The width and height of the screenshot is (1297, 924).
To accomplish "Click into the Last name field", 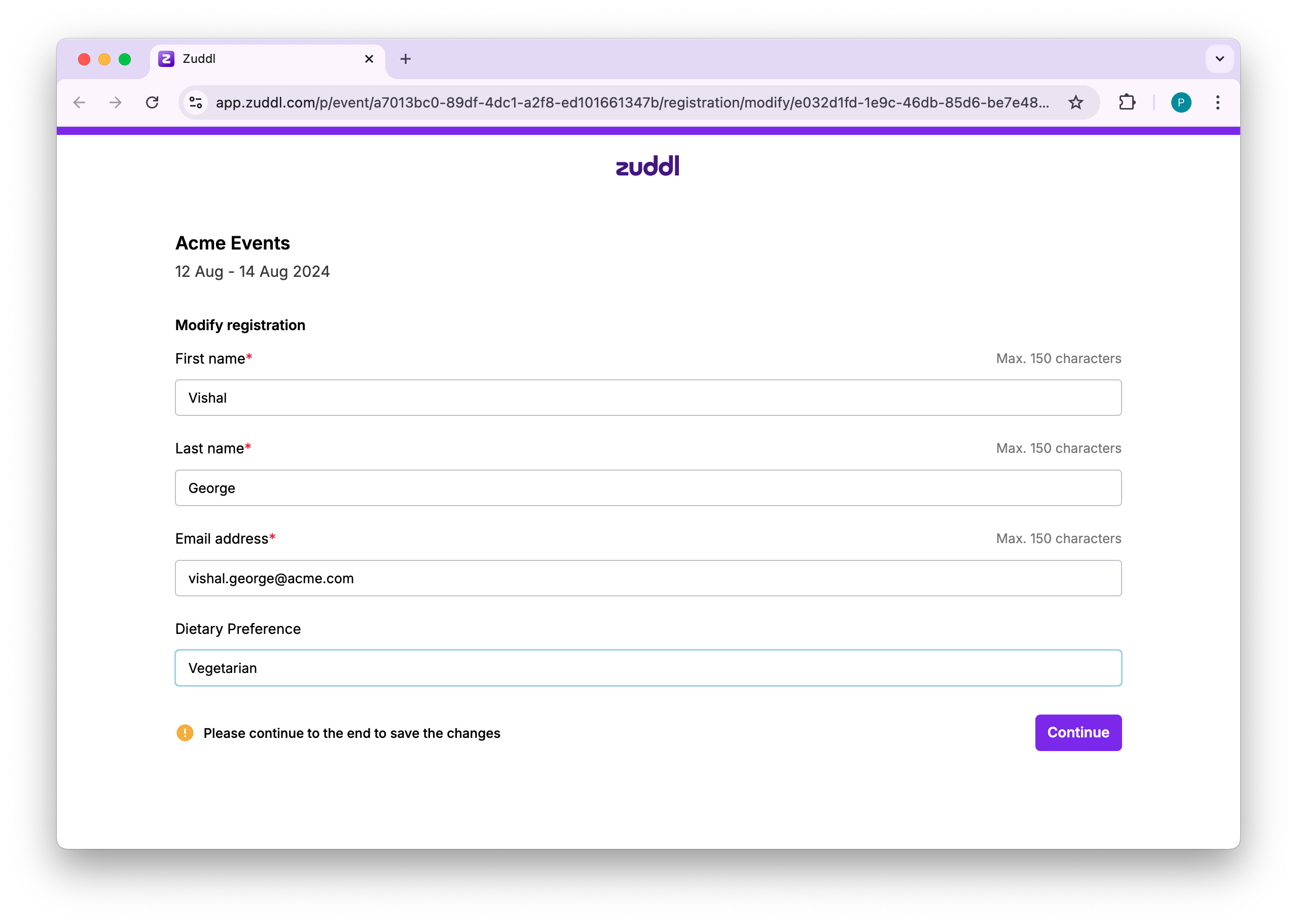I will (x=648, y=488).
